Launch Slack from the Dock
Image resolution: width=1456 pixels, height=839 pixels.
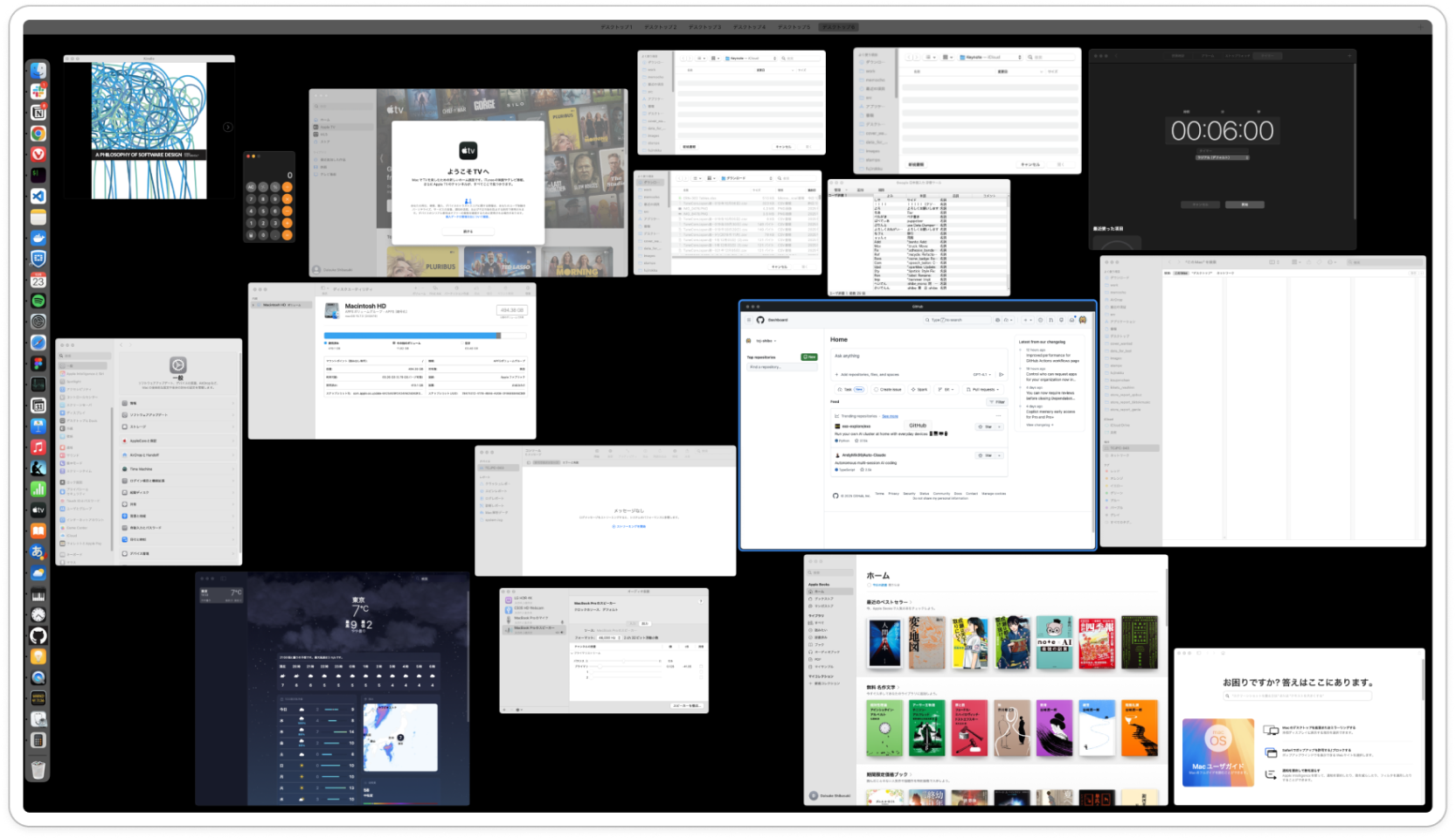point(38,91)
